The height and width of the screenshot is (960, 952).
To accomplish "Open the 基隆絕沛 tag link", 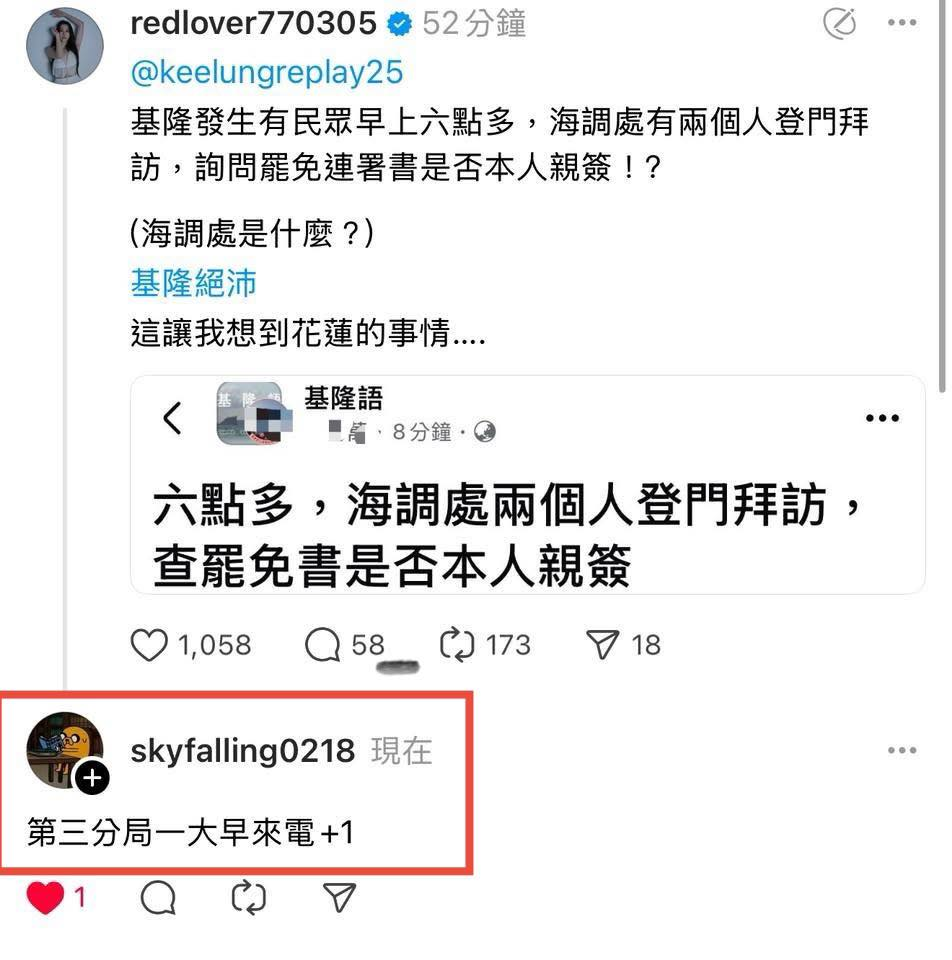I will 193,283.
